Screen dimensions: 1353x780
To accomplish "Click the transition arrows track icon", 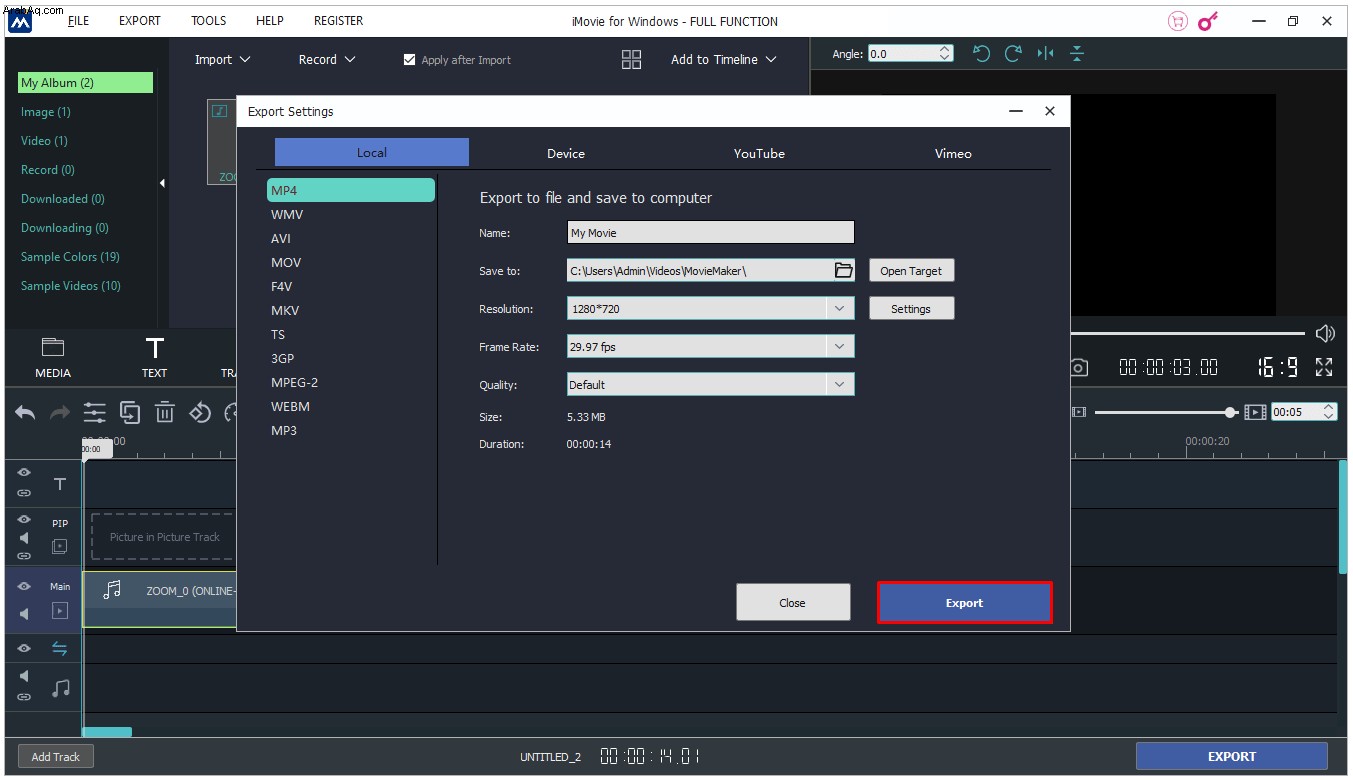I will [x=60, y=649].
